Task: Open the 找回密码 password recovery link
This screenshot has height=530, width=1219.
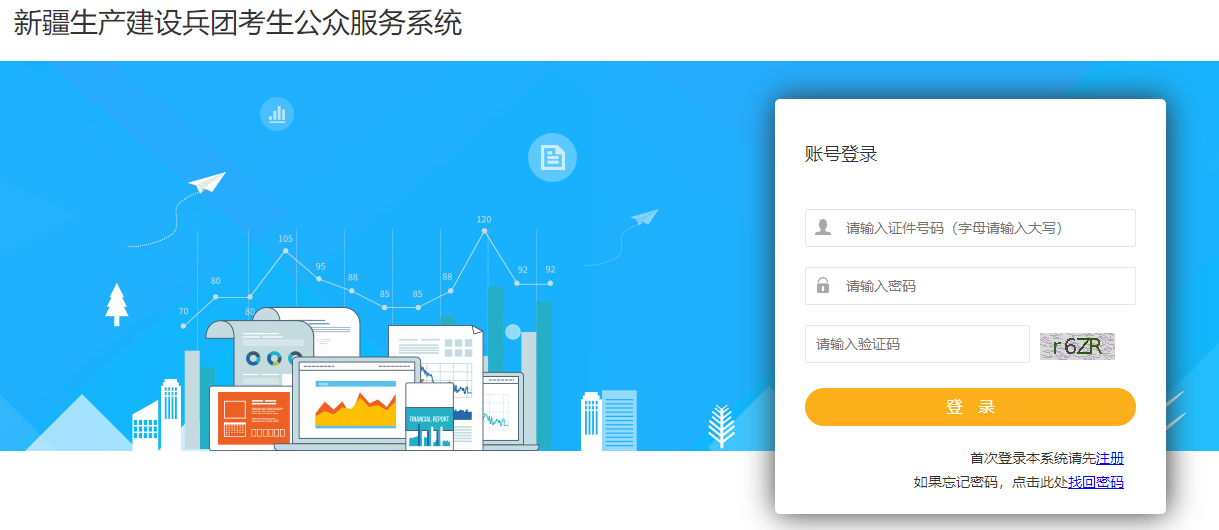Action: [1096, 482]
